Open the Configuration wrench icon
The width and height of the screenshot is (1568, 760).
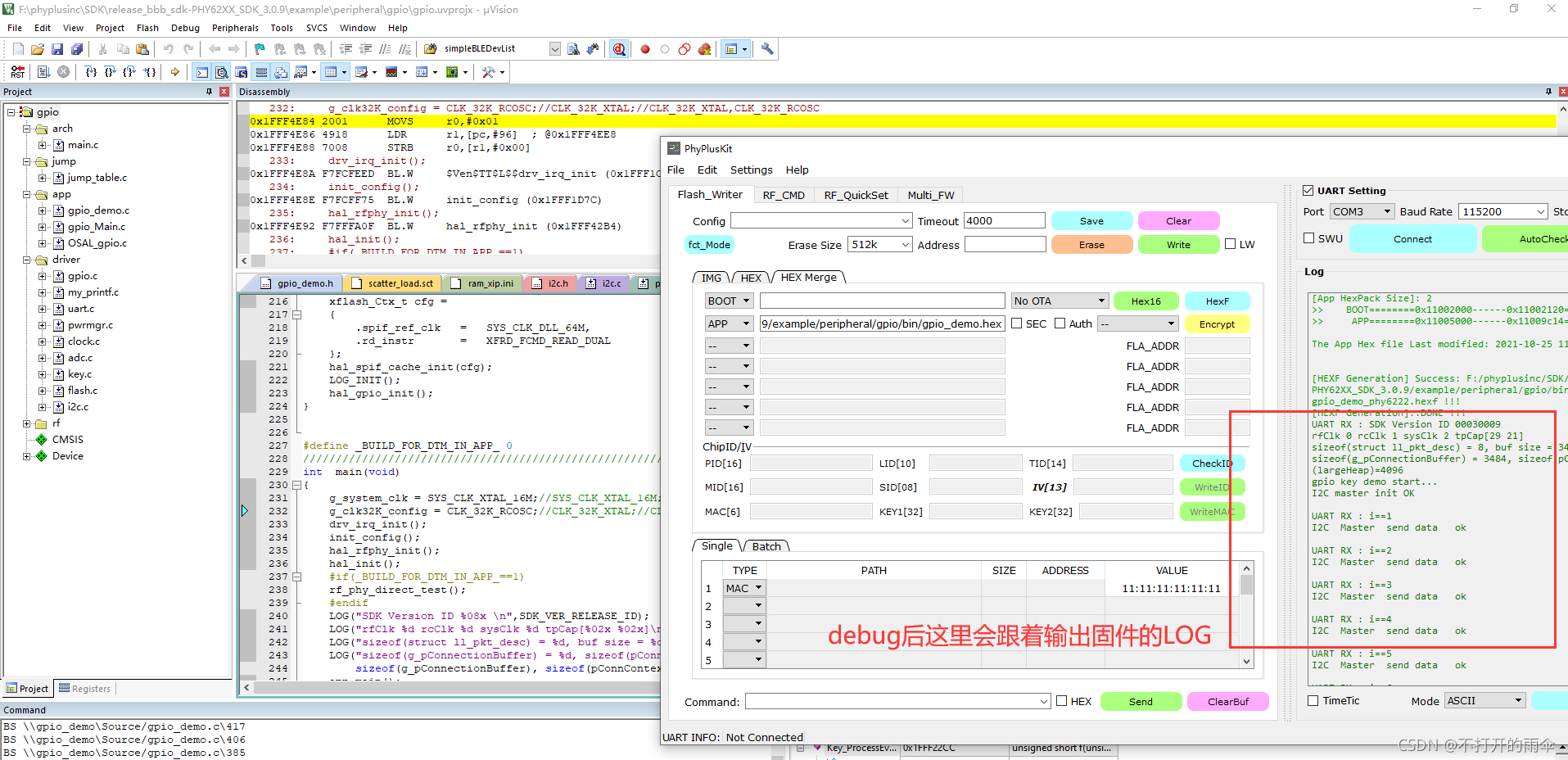[767, 49]
